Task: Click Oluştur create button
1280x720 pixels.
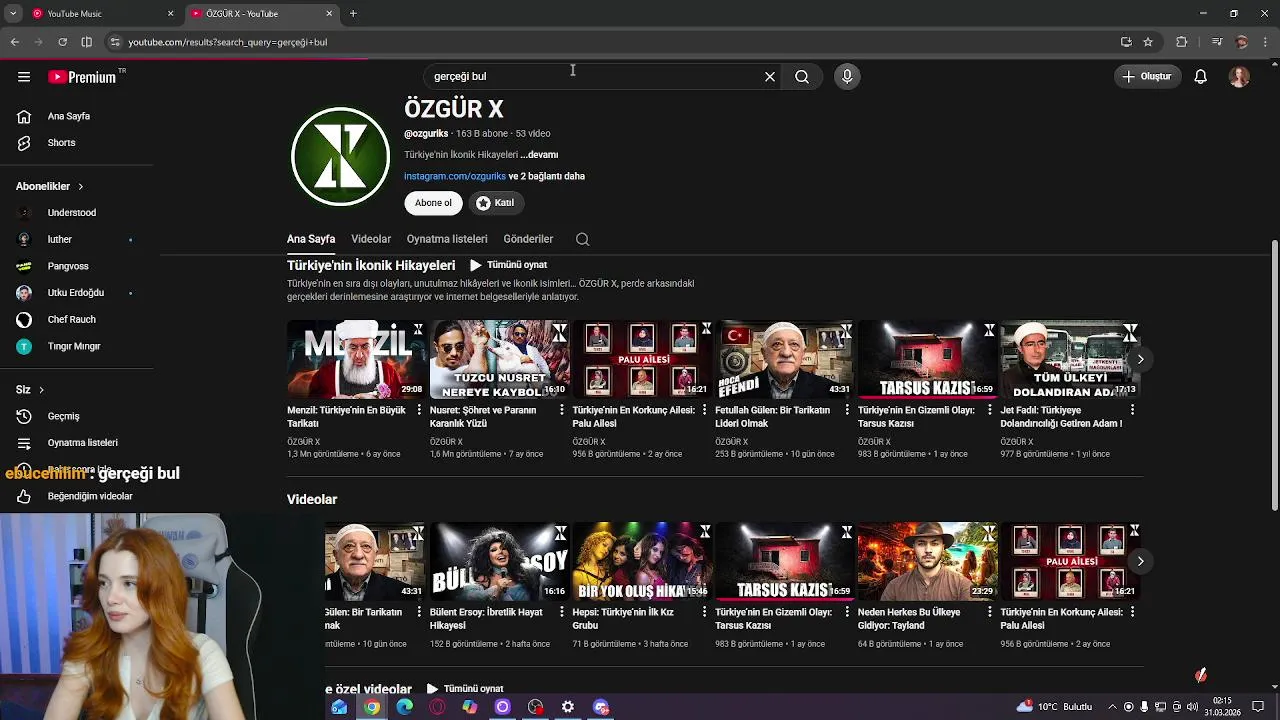Action: 1146,77
